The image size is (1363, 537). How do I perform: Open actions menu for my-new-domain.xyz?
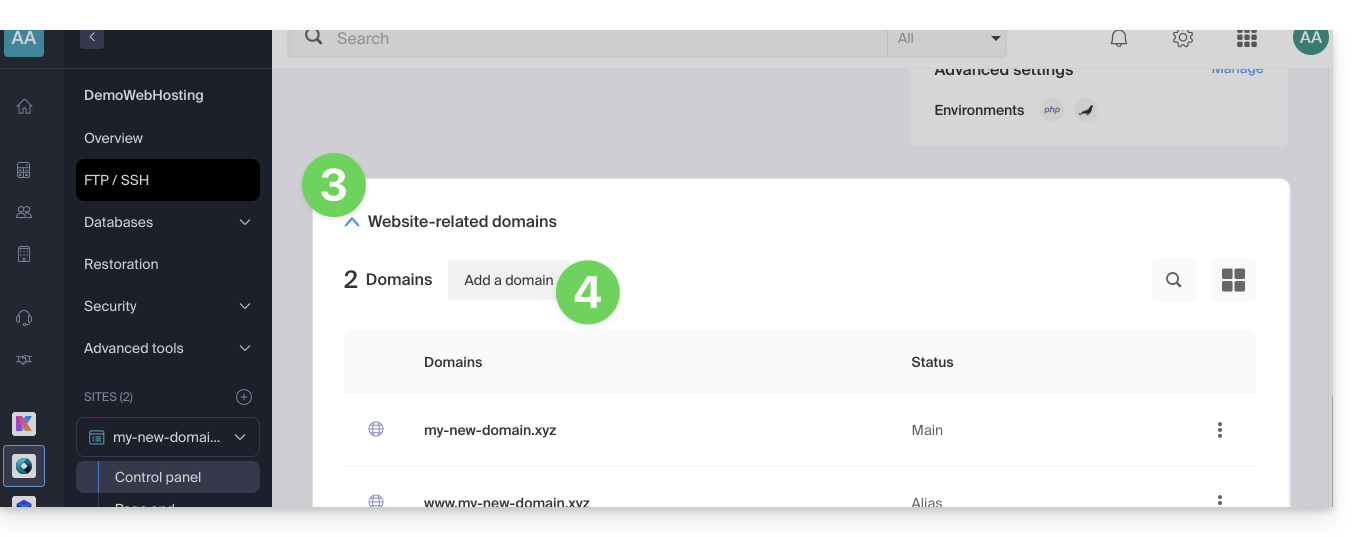1219,430
